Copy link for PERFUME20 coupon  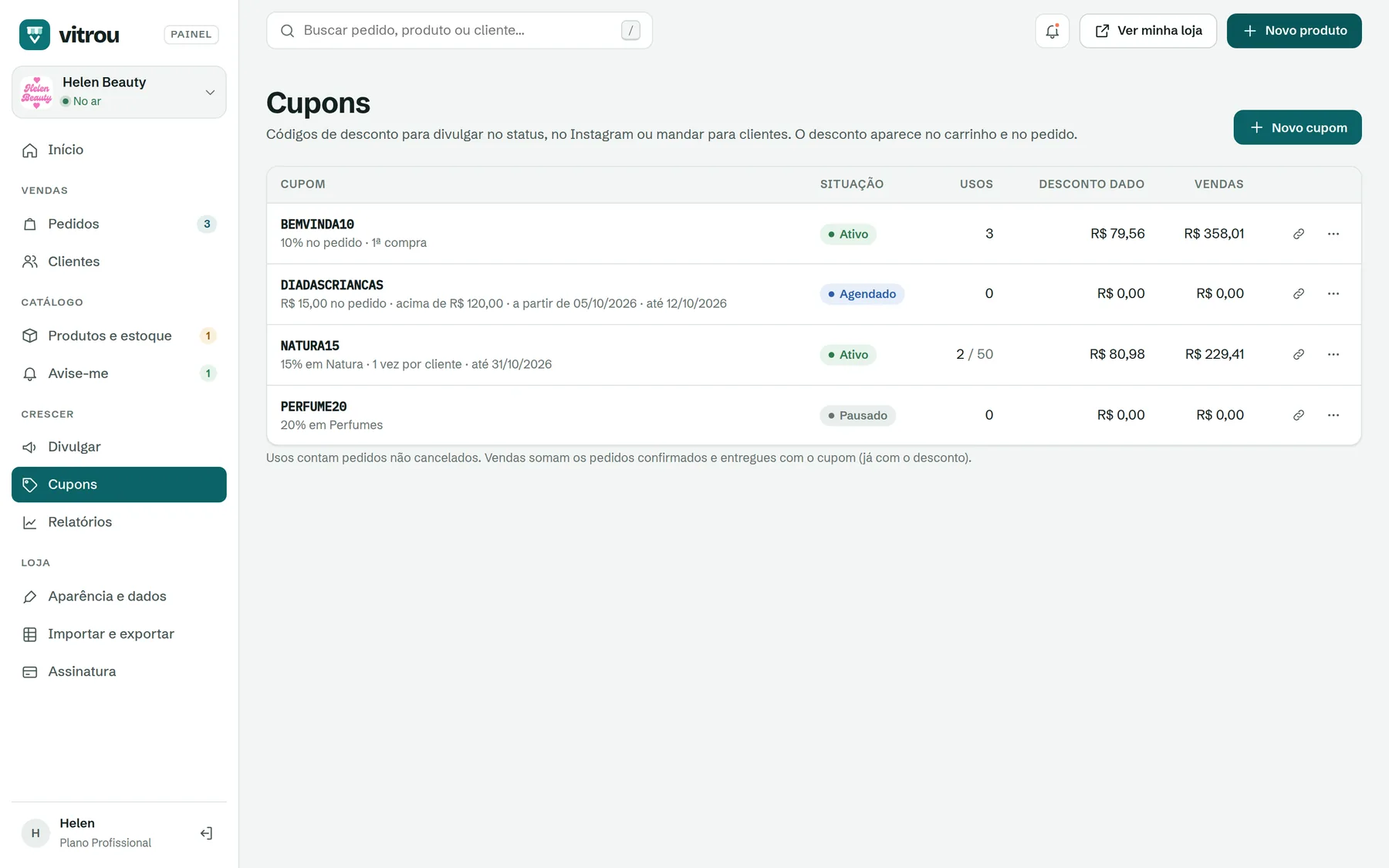[x=1299, y=415]
